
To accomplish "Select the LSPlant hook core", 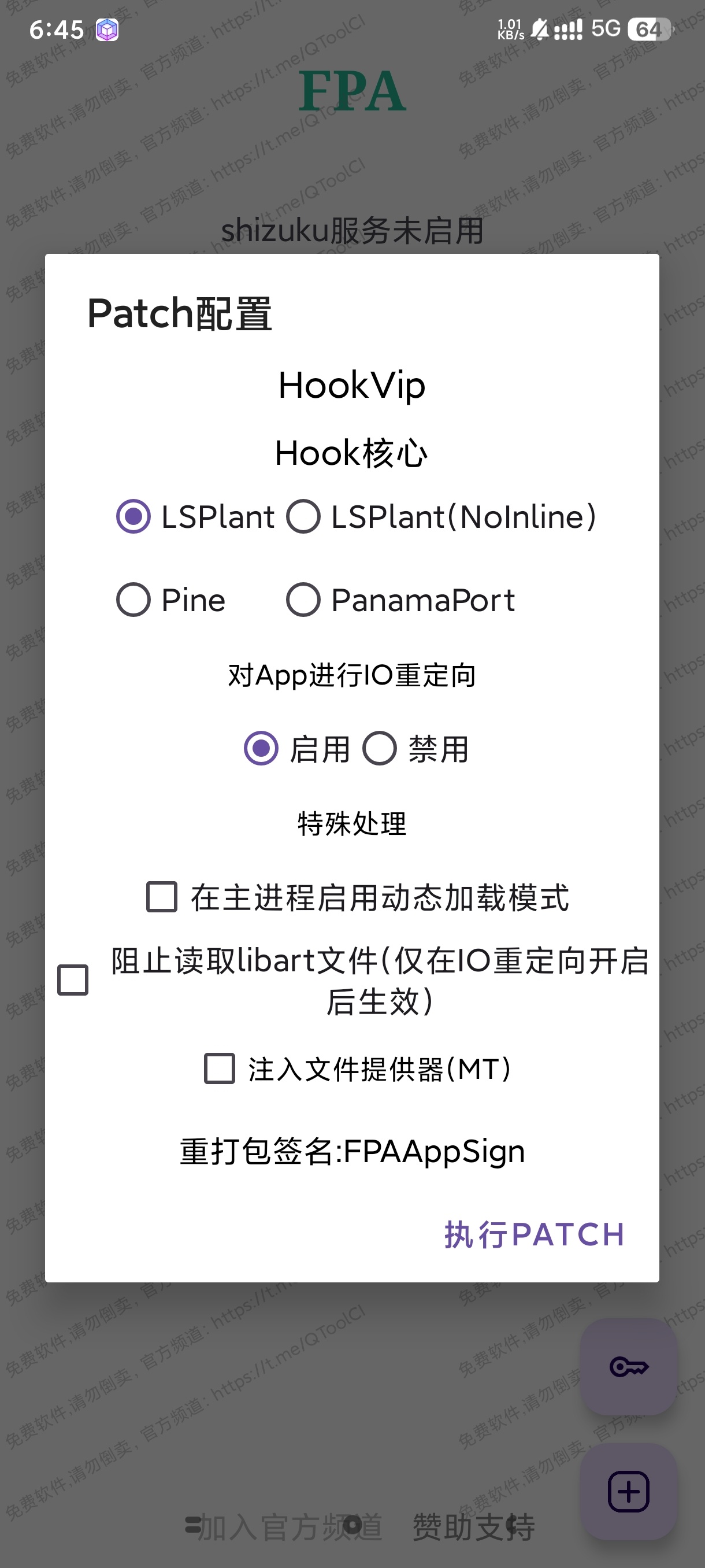I will pos(134,516).
